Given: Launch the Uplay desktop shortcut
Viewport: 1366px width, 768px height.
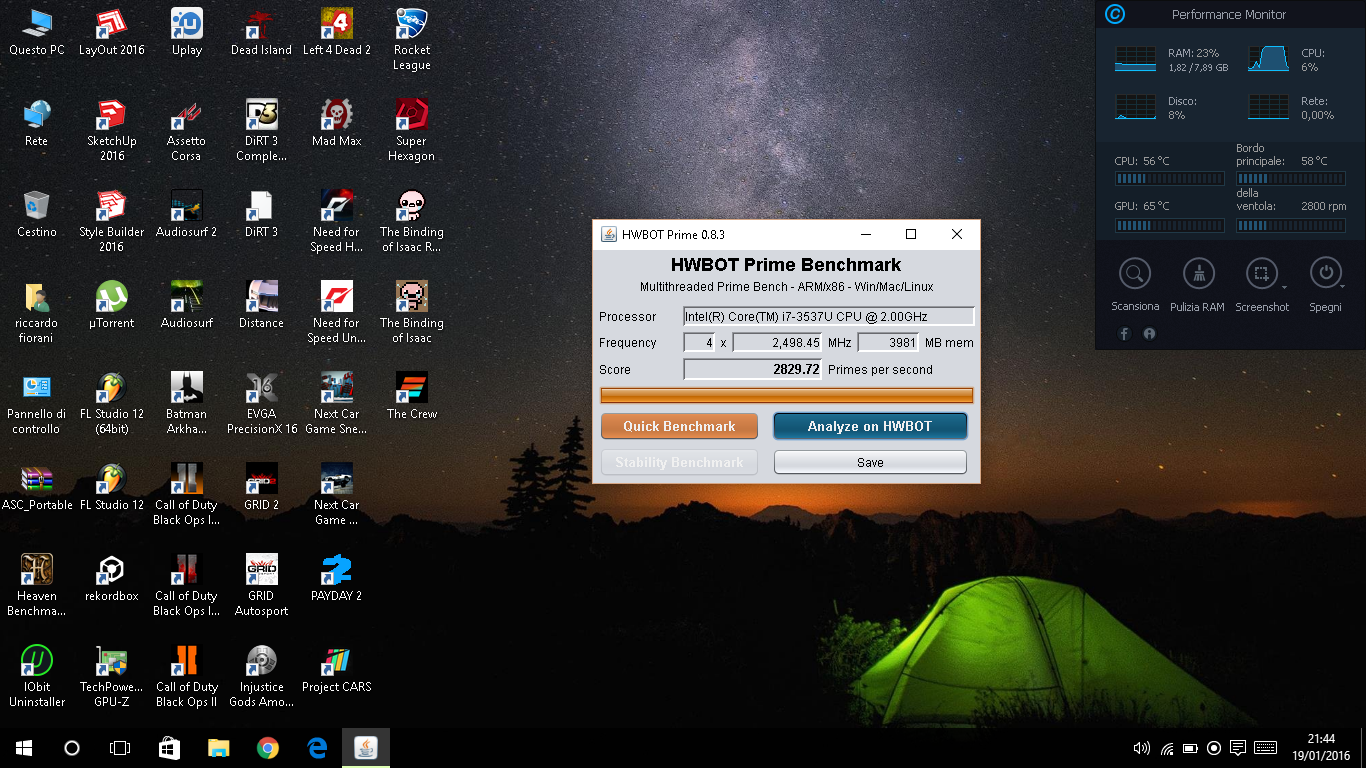Looking at the screenshot, I should pos(187,32).
